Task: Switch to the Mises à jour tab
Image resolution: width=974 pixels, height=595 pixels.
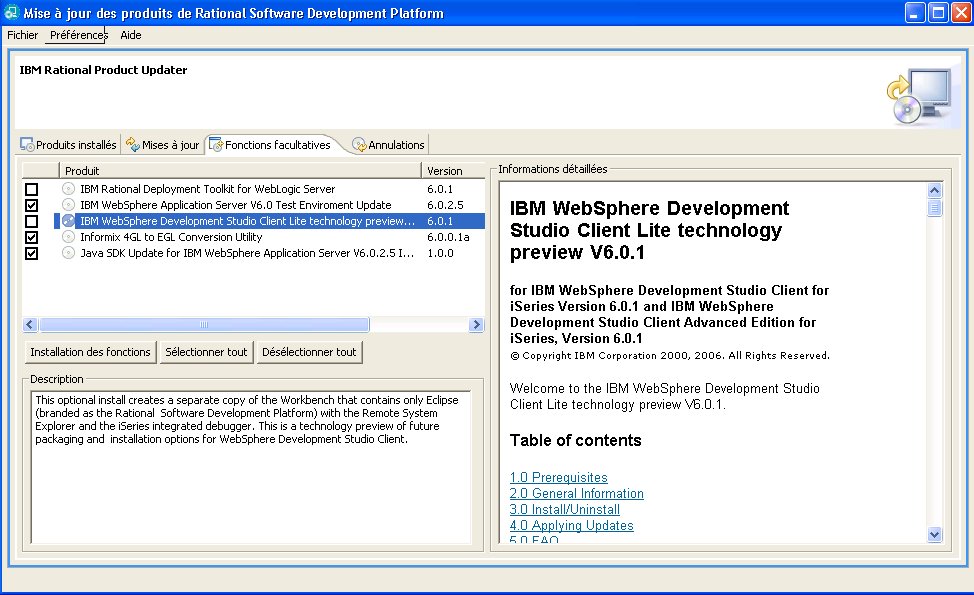Action: click(x=163, y=145)
